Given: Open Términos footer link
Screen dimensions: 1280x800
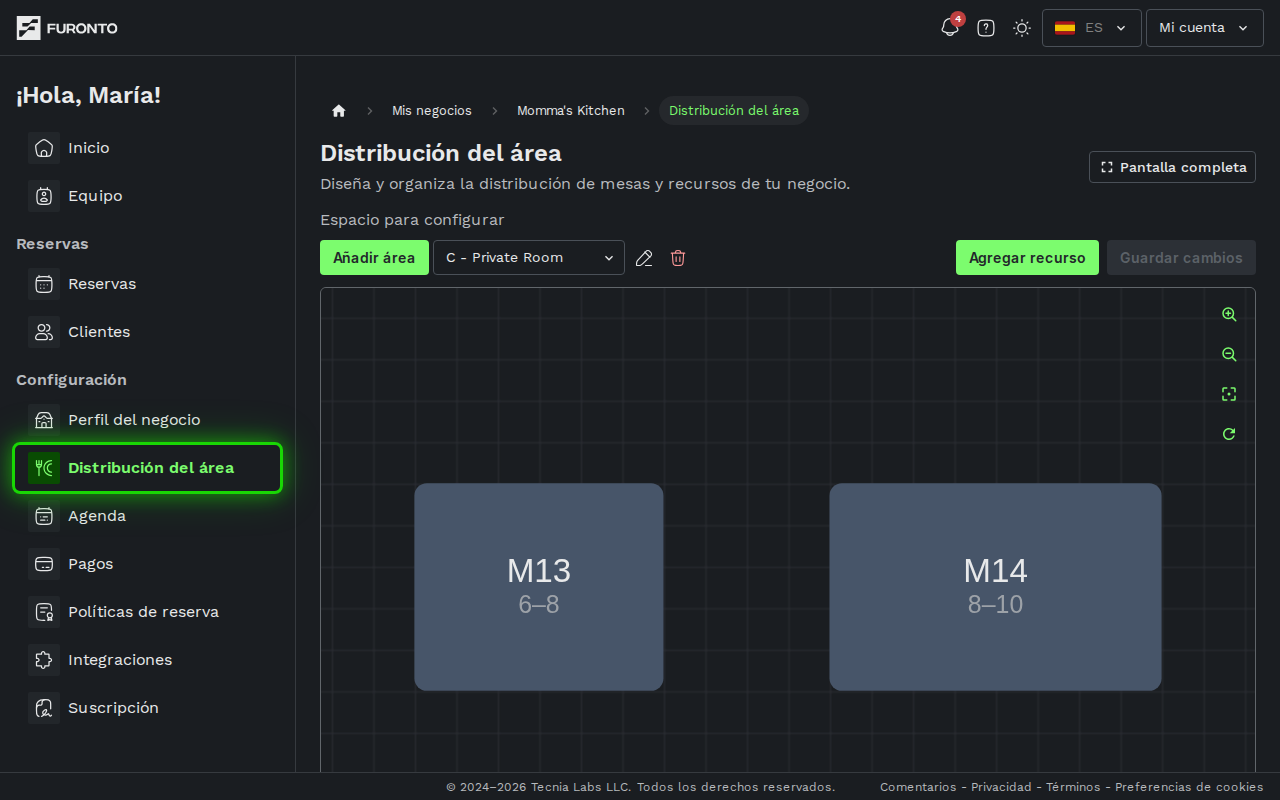Looking at the screenshot, I should tap(1073, 787).
